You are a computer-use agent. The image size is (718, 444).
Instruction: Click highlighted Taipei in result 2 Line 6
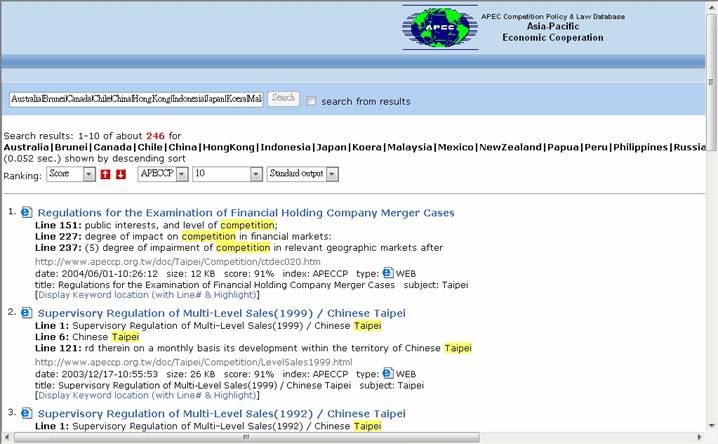(x=125, y=337)
